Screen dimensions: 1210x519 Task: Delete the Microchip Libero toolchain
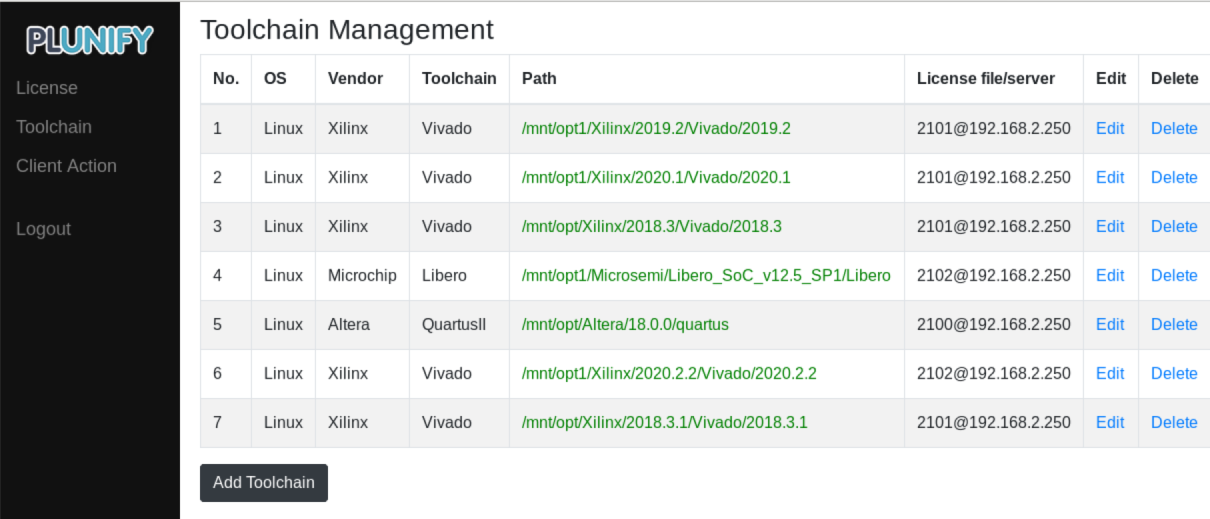pos(1174,275)
